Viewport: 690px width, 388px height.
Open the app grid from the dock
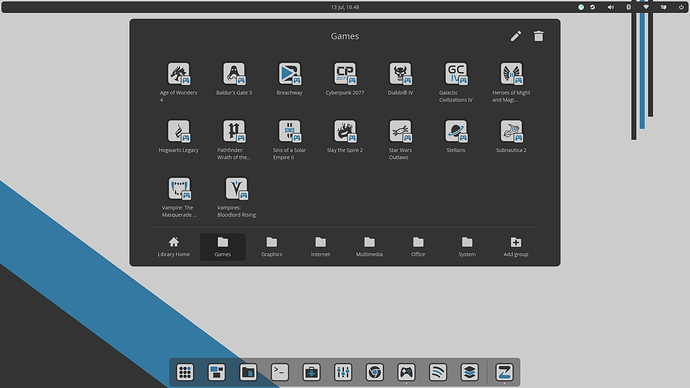click(185, 372)
